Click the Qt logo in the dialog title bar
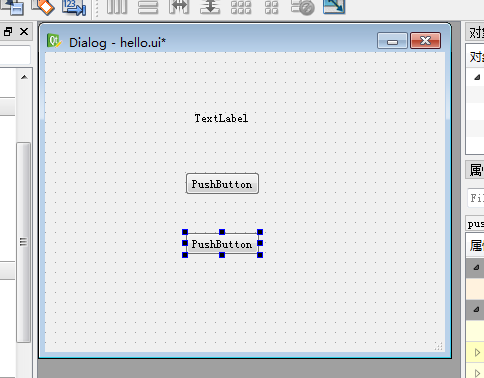The height and width of the screenshot is (378, 484). (54, 41)
